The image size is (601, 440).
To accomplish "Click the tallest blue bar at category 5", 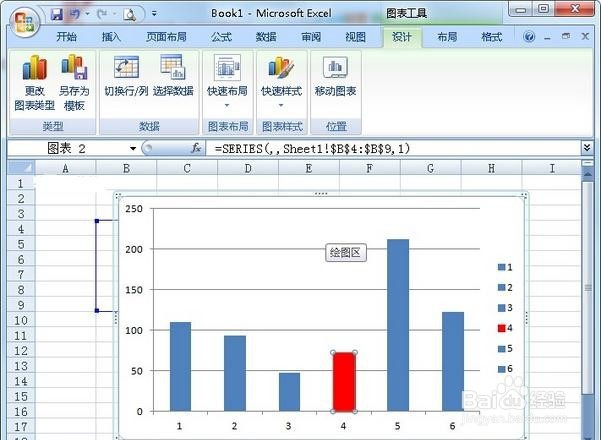I will click(x=398, y=325).
